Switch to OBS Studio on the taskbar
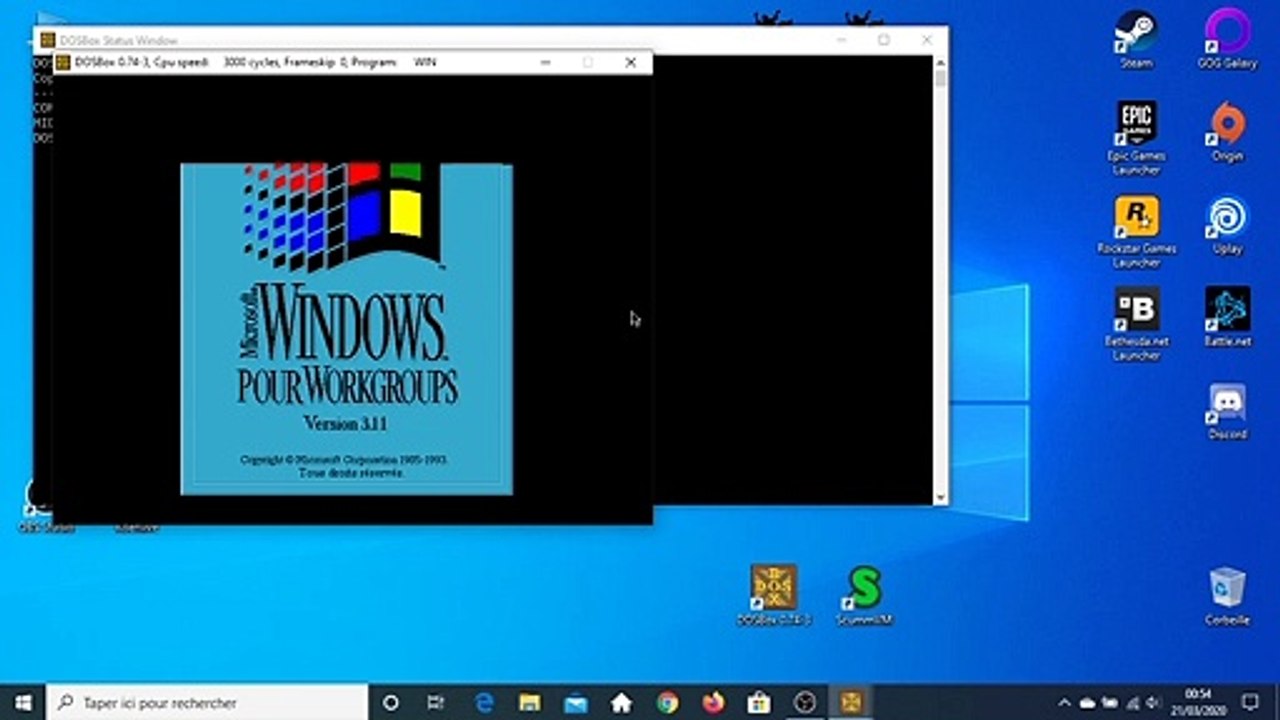 [x=805, y=702]
